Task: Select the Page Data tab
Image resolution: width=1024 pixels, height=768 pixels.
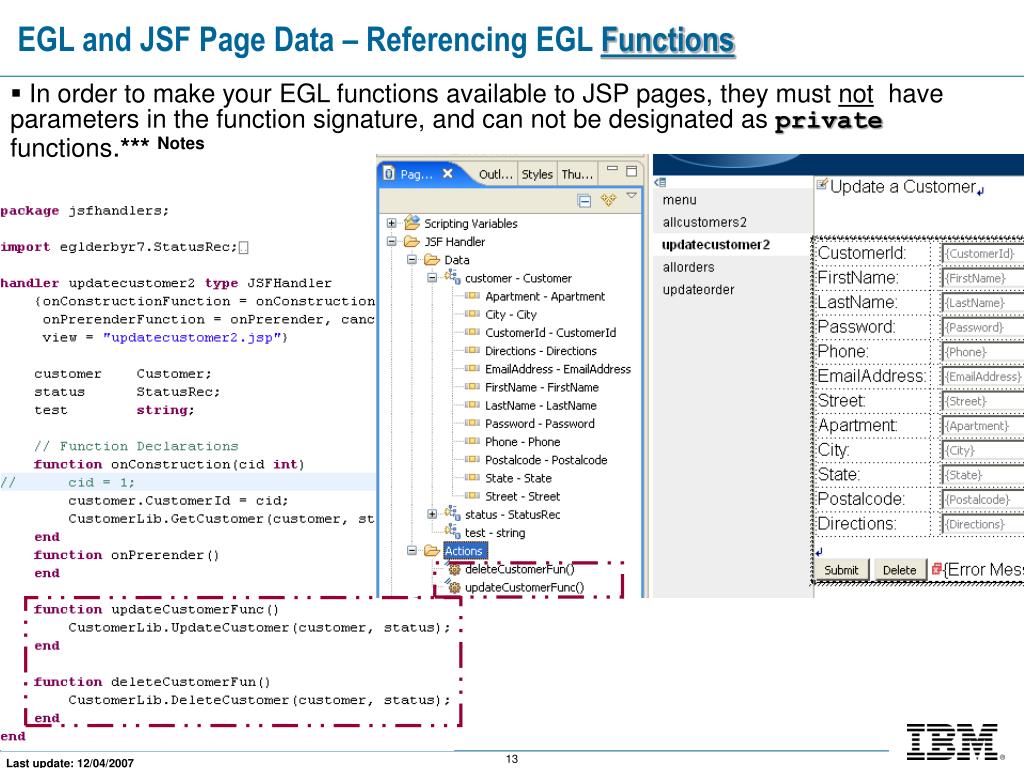Action: click(416, 174)
